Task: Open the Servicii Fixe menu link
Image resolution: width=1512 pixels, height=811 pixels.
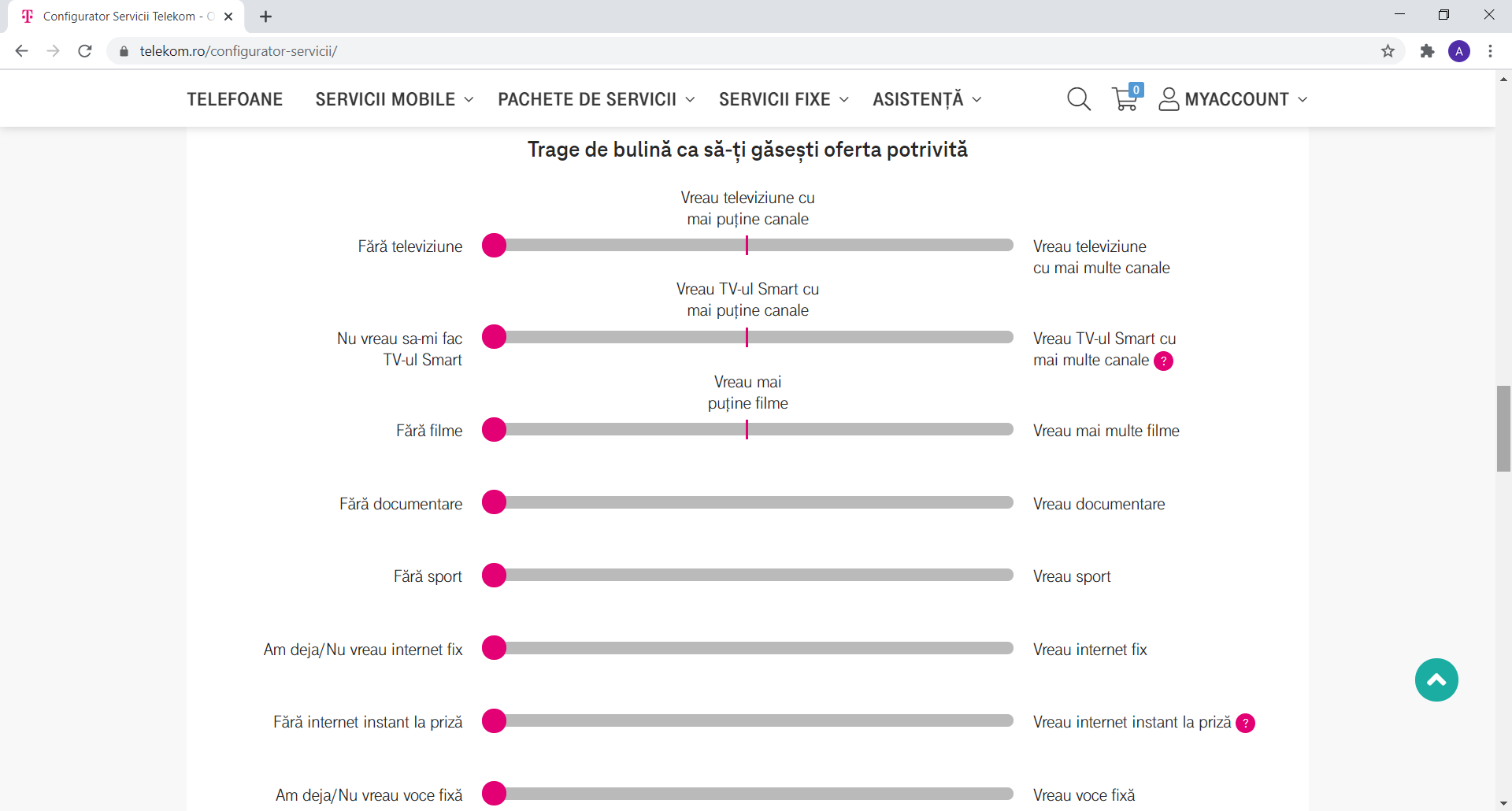Action: [x=783, y=99]
